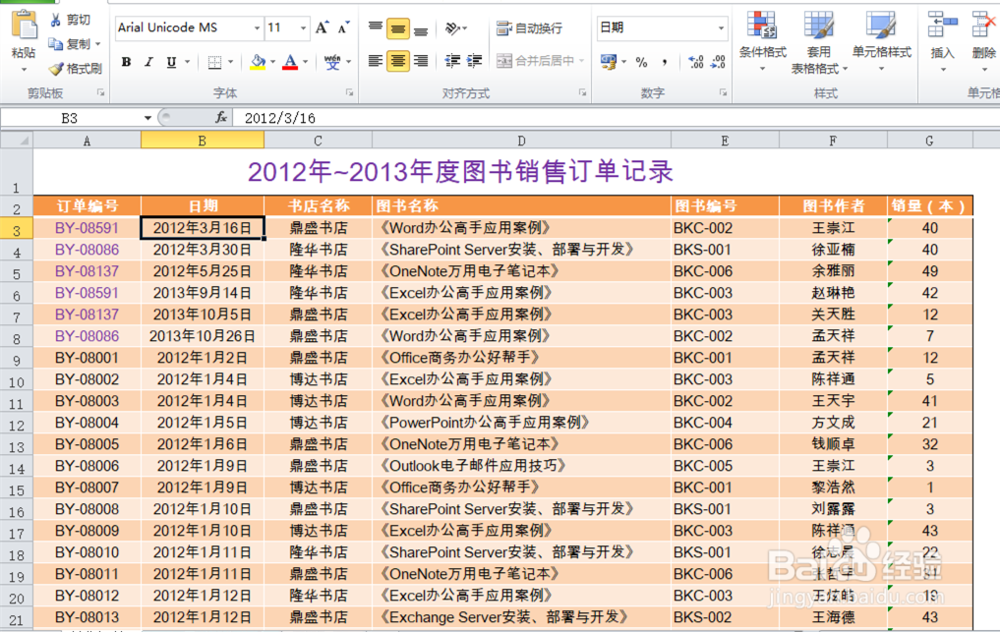The image size is (1000, 632).
Task: Click the title 2012年~2013年度图书销售订单记录
Action: (x=460, y=172)
